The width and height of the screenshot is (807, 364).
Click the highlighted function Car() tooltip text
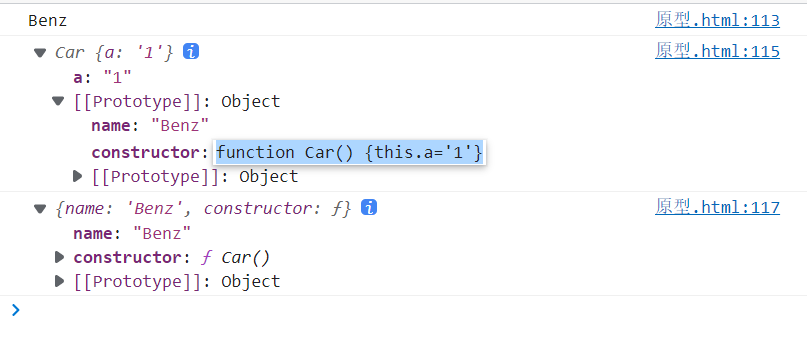[x=349, y=152]
